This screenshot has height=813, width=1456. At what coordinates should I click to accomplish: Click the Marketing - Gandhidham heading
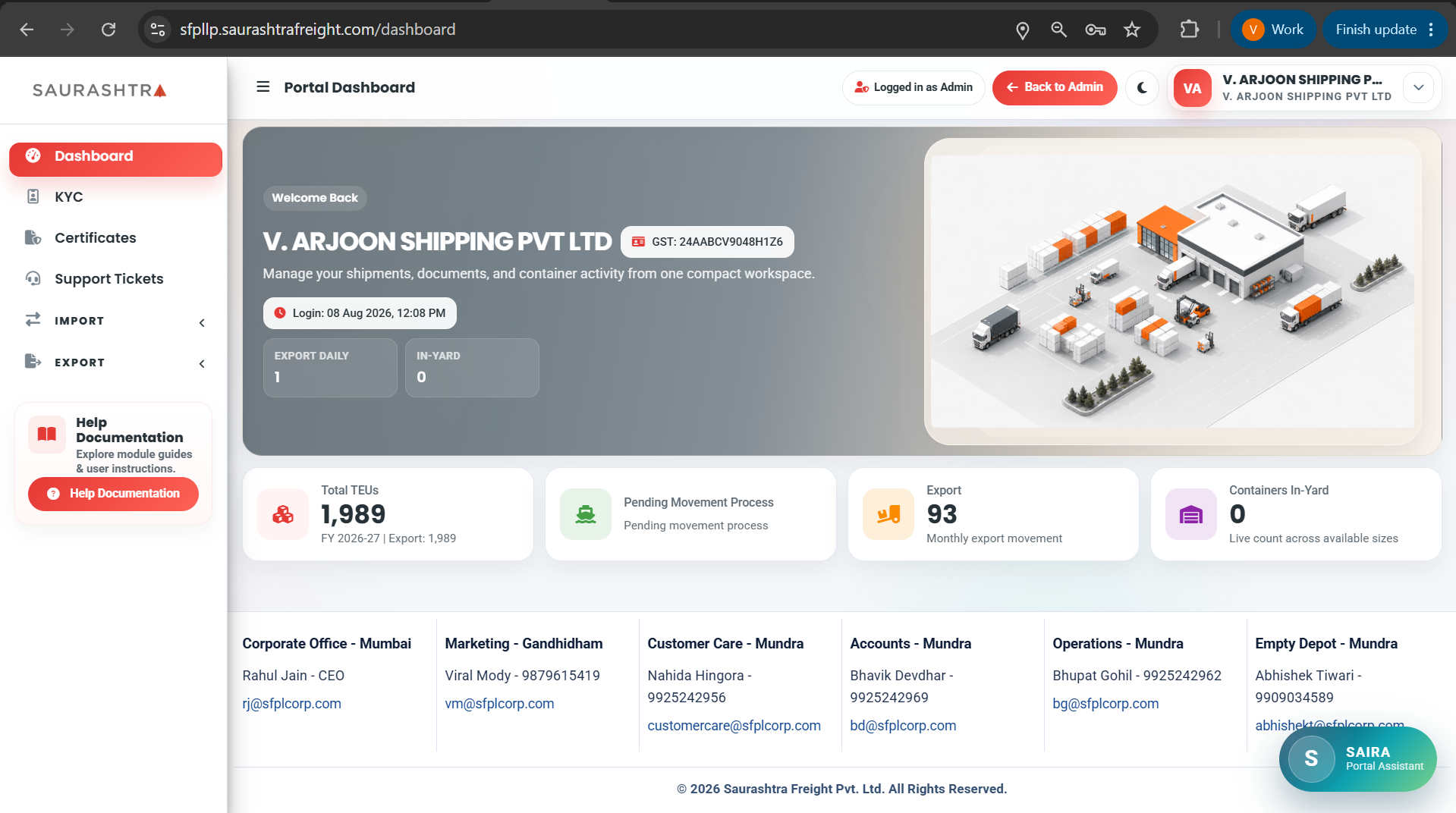(x=524, y=644)
